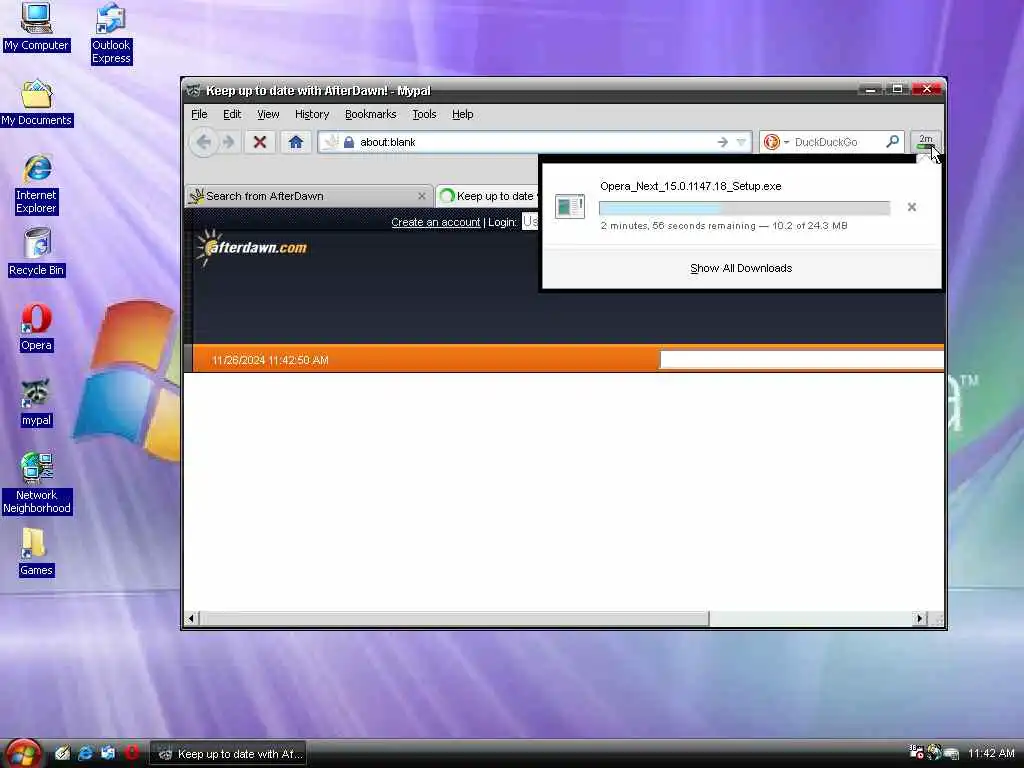Open the File menu

pyautogui.click(x=199, y=114)
